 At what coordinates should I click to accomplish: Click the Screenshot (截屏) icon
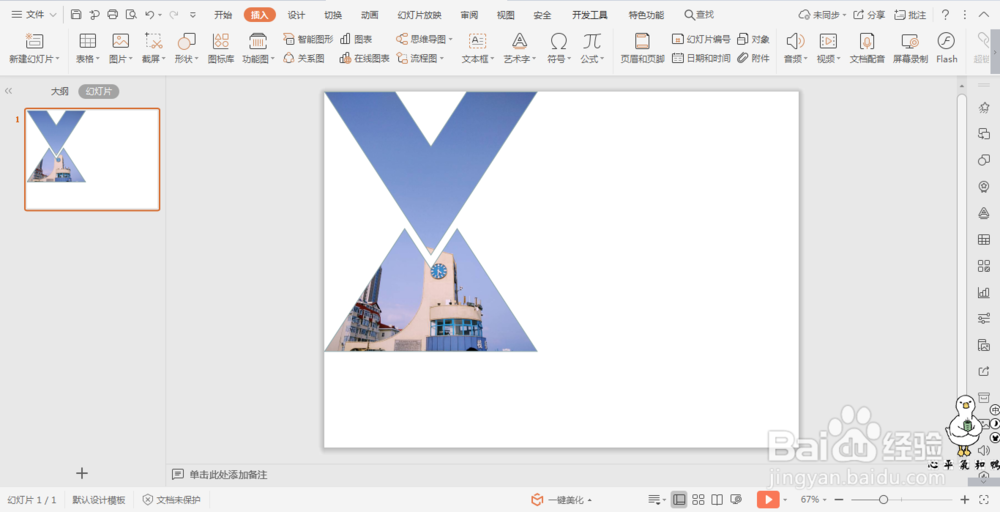click(x=154, y=41)
